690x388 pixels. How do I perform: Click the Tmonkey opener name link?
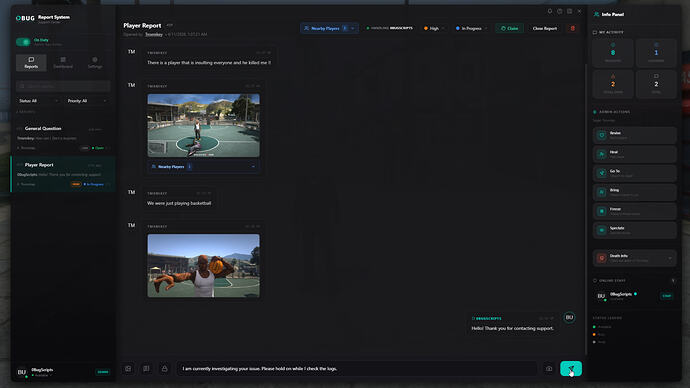pyautogui.click(x=154, y=34)
